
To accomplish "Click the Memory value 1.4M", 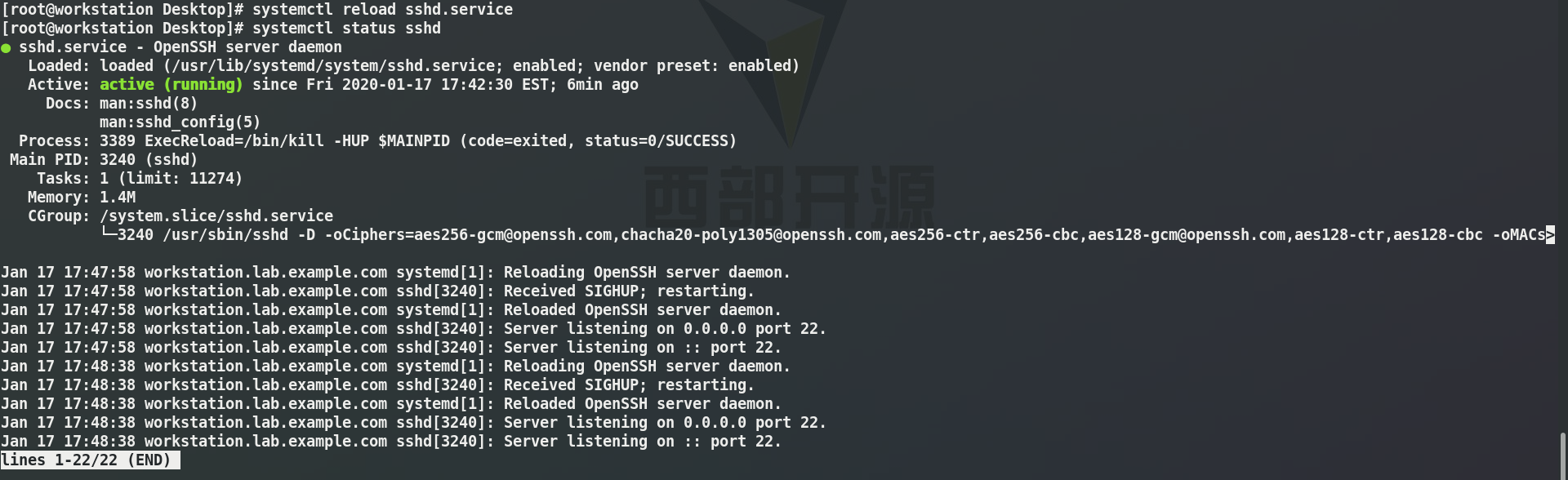I will [x=118, y=198].
